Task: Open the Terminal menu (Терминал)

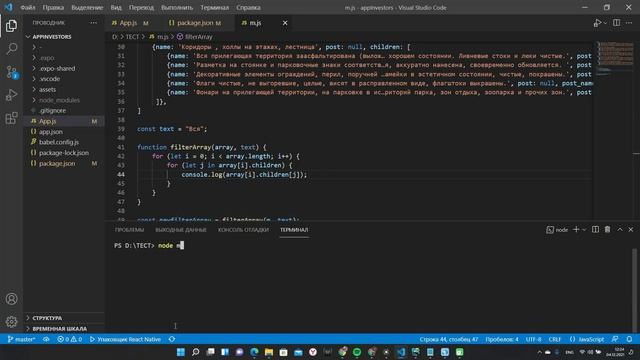Action: pyautogui.click(x=214, y=7)
